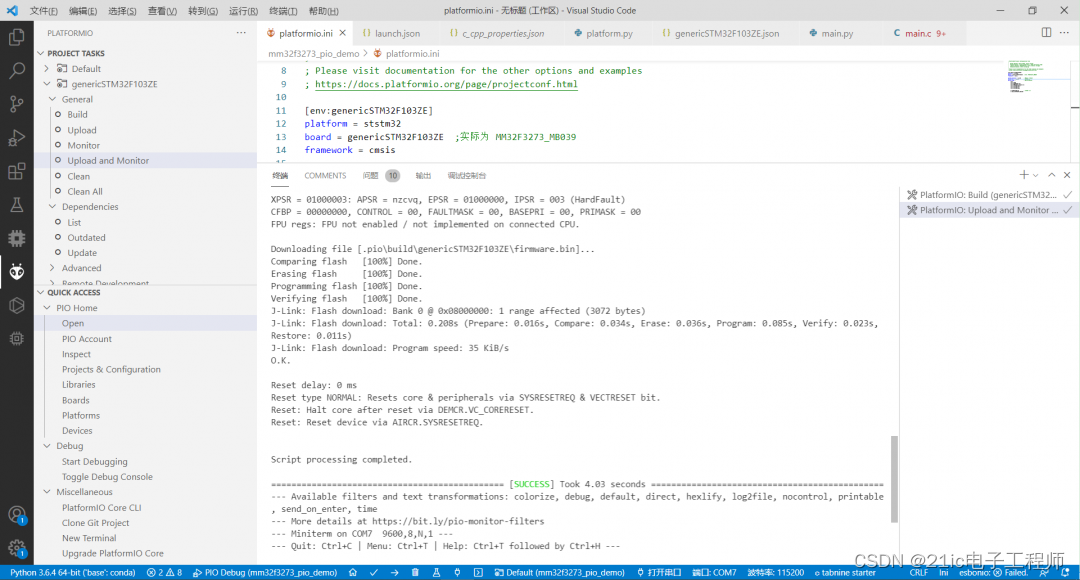Open 文件(F) menu

(x=43, y=11)
